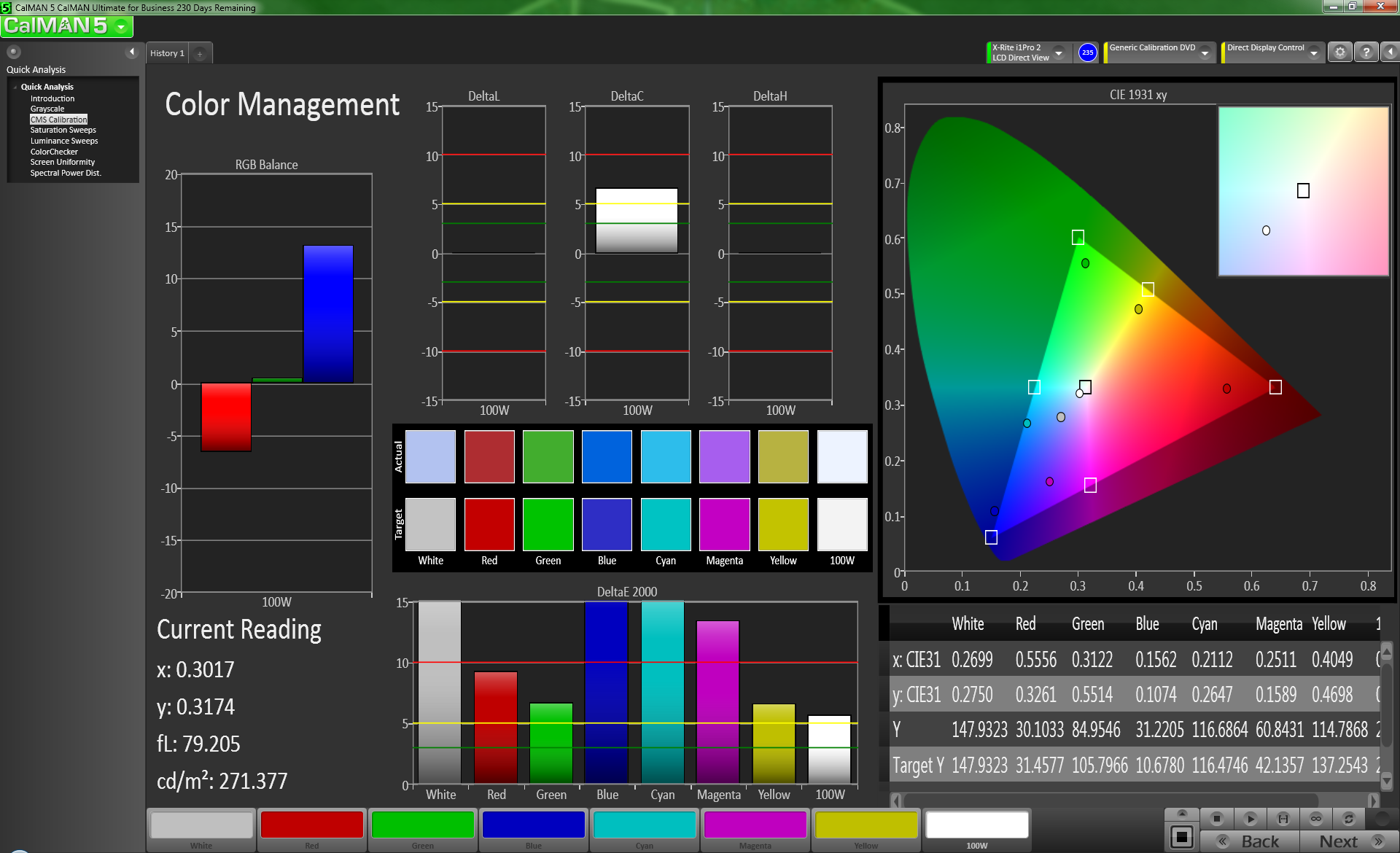Expand the Direct Display Control dropdown
Screen dimensions: 1400x853
[1314, 52]
